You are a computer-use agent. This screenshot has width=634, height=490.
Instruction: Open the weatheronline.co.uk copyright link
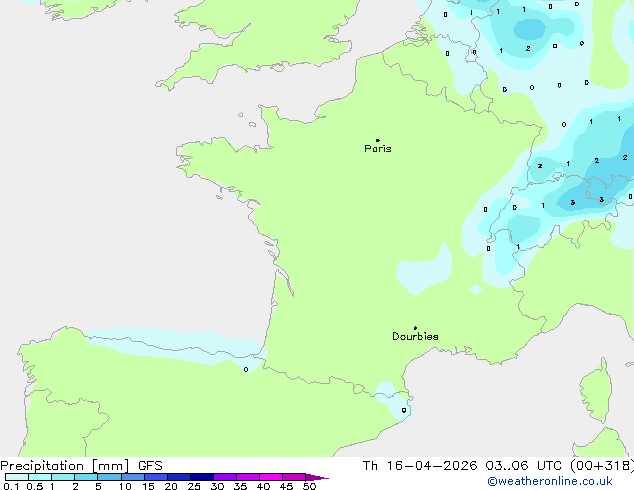(550, 481)
